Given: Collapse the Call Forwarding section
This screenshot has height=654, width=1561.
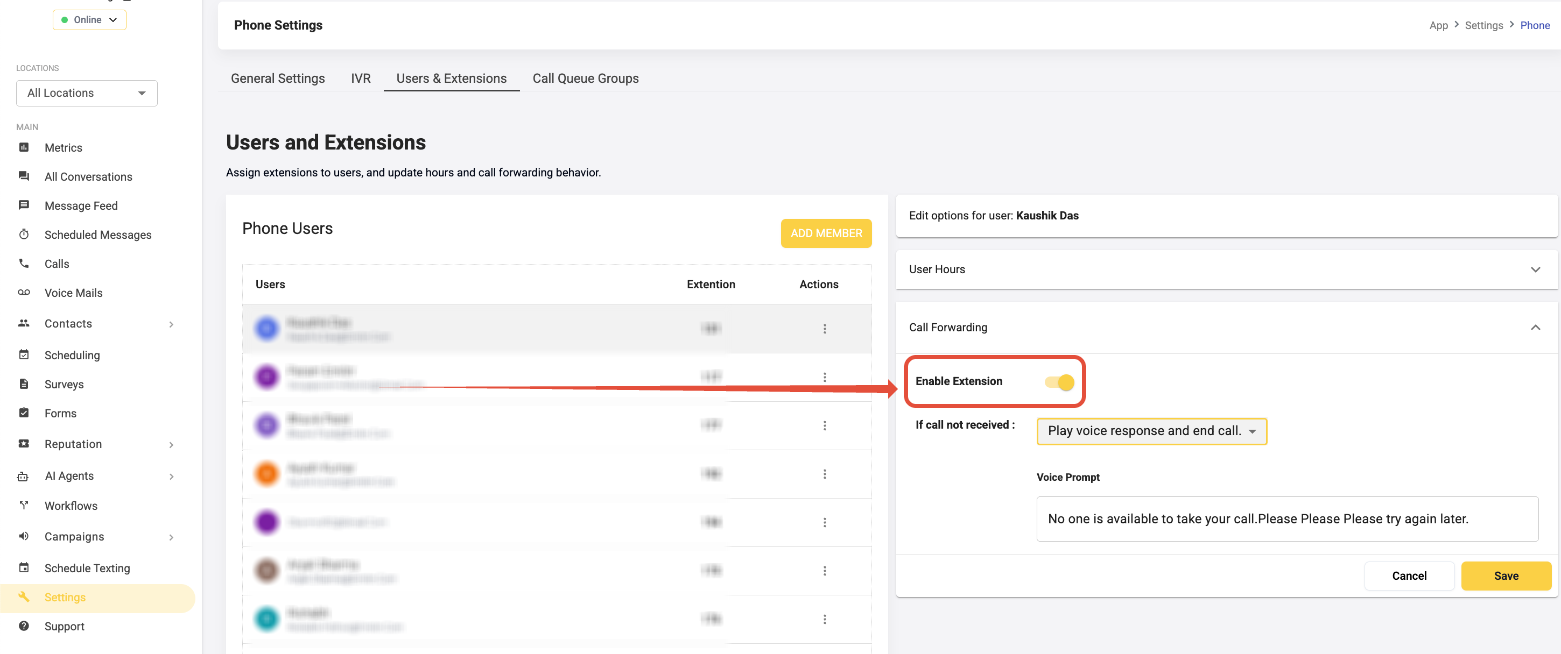Looking at the screenshot, I should (x=1535, y=328).
